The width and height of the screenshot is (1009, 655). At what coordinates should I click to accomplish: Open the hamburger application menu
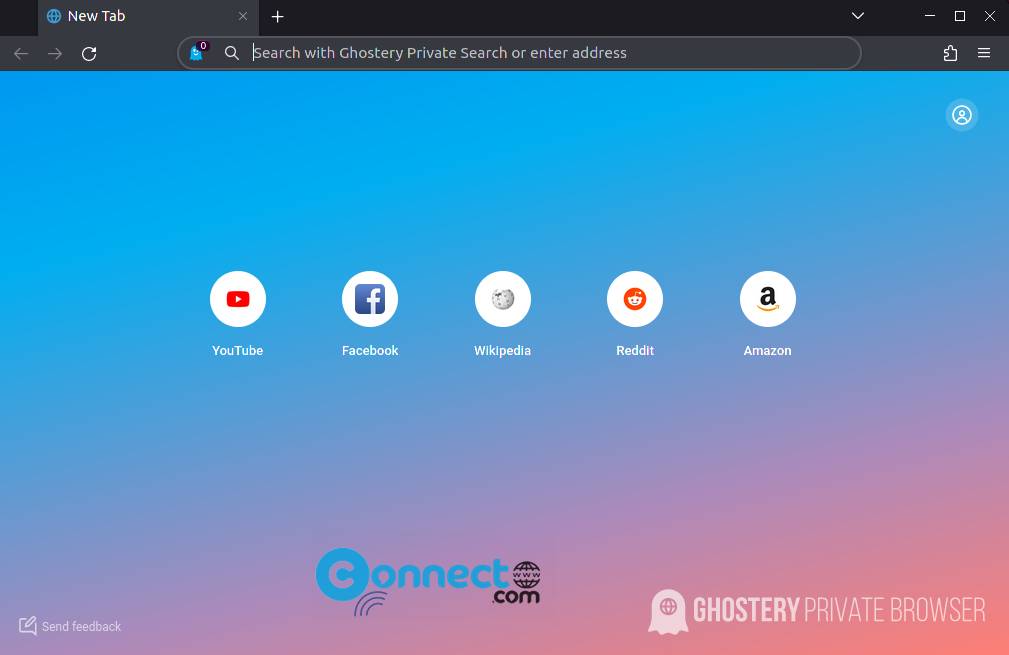pos(984,53)
